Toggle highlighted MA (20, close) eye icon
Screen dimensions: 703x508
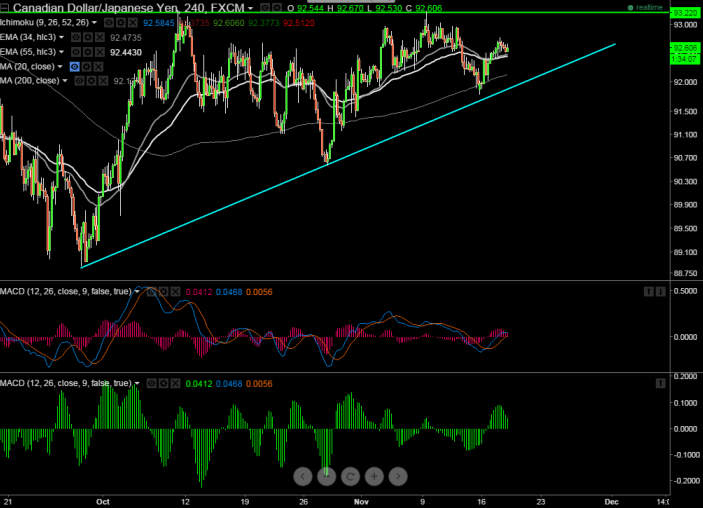click(74, 67)
